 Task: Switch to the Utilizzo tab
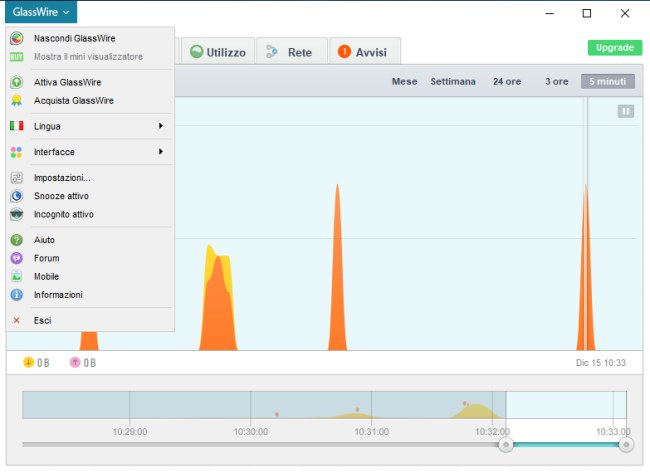(x=218, y=51)
